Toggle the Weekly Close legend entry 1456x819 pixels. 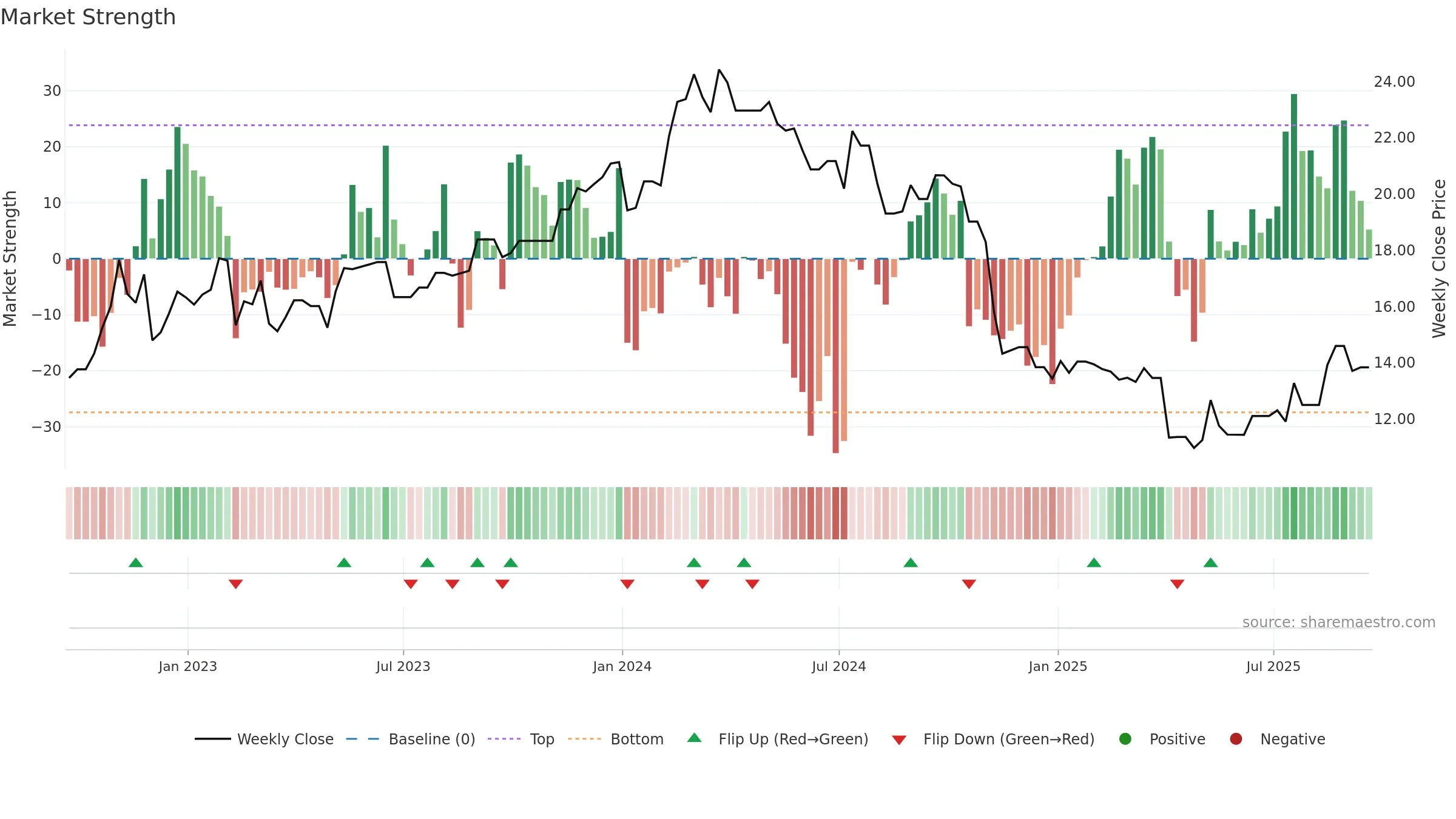pyautogui.click(x=264, y=739)
